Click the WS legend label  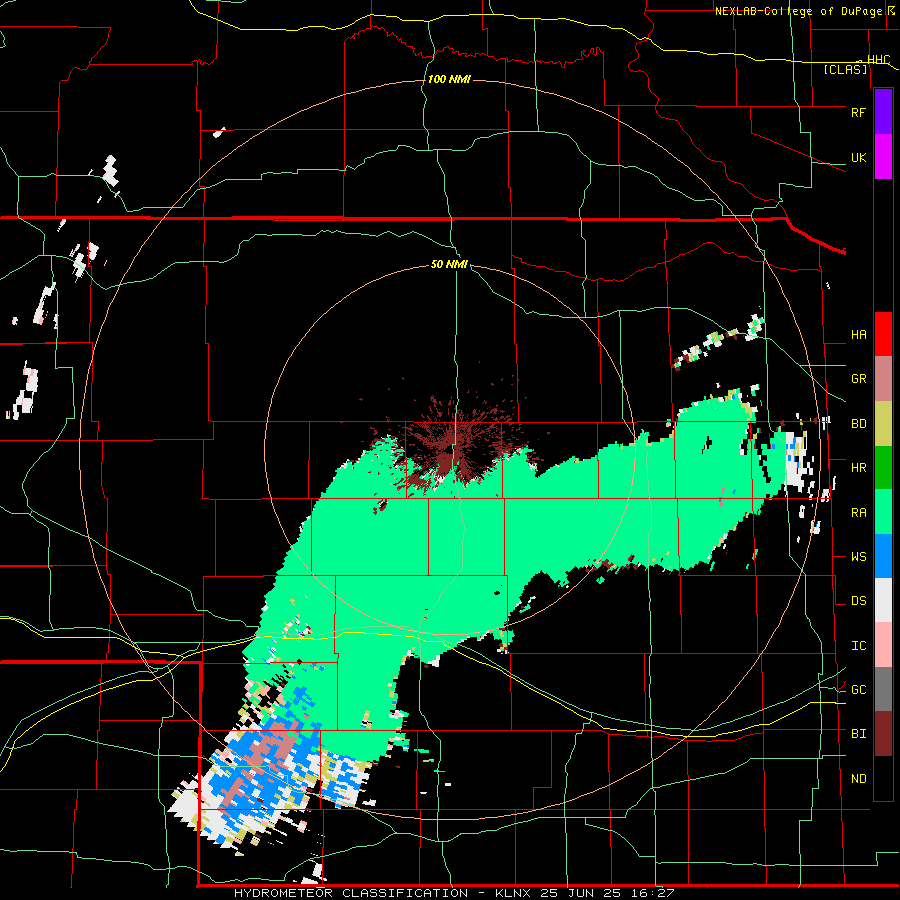click(x=858, y=557)
